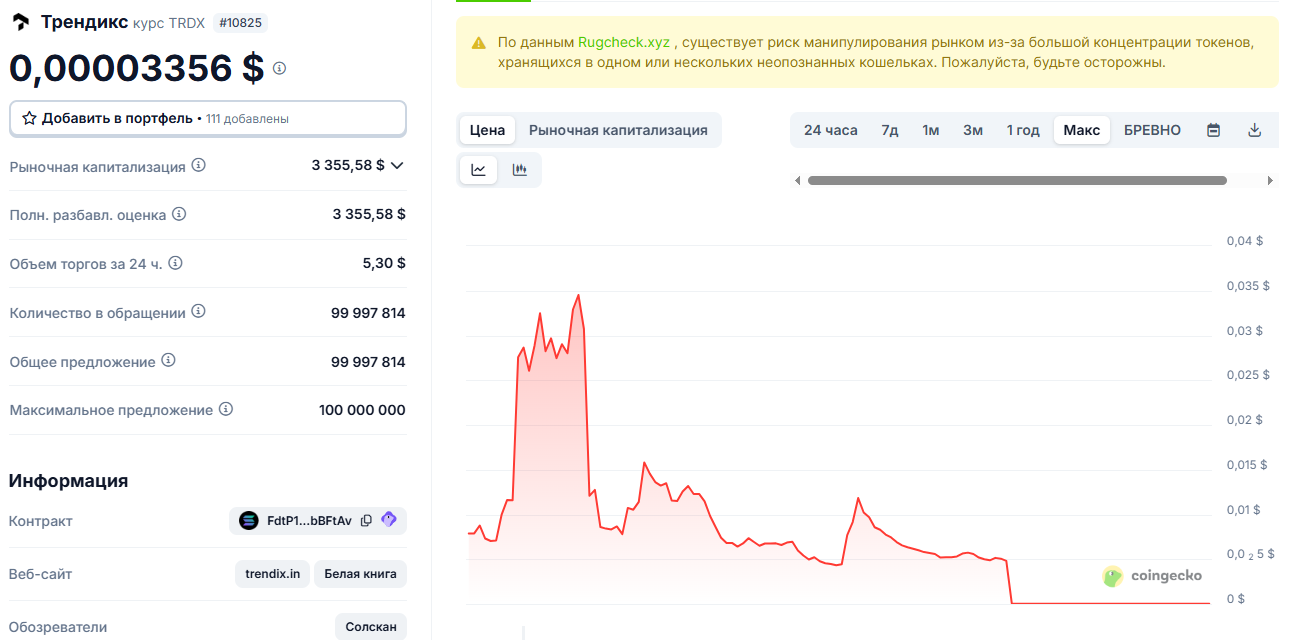Click the right arrow of the horizontal scrollbar

(1271, 181)
